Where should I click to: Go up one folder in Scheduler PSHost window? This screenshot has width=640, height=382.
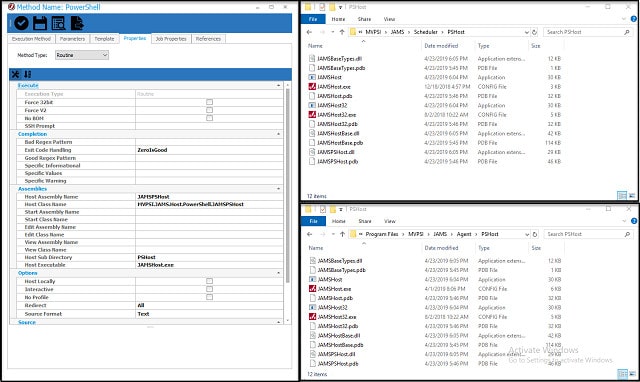[342, 32]
